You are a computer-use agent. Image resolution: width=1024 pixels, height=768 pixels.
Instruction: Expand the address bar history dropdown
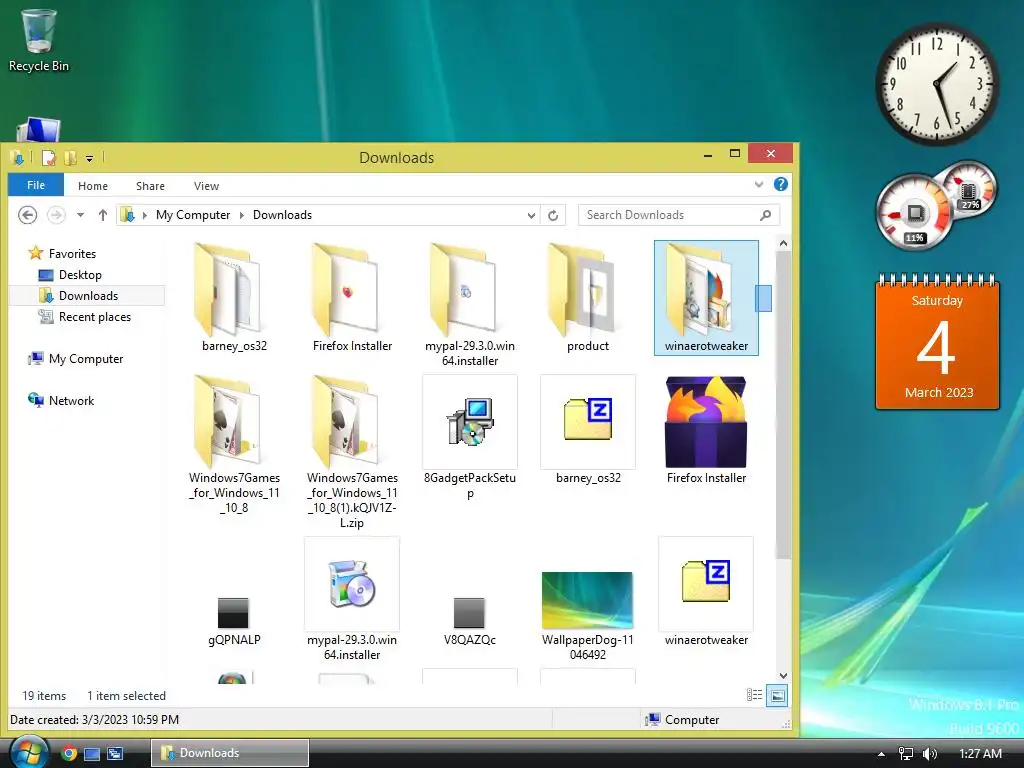click(532, 216)
